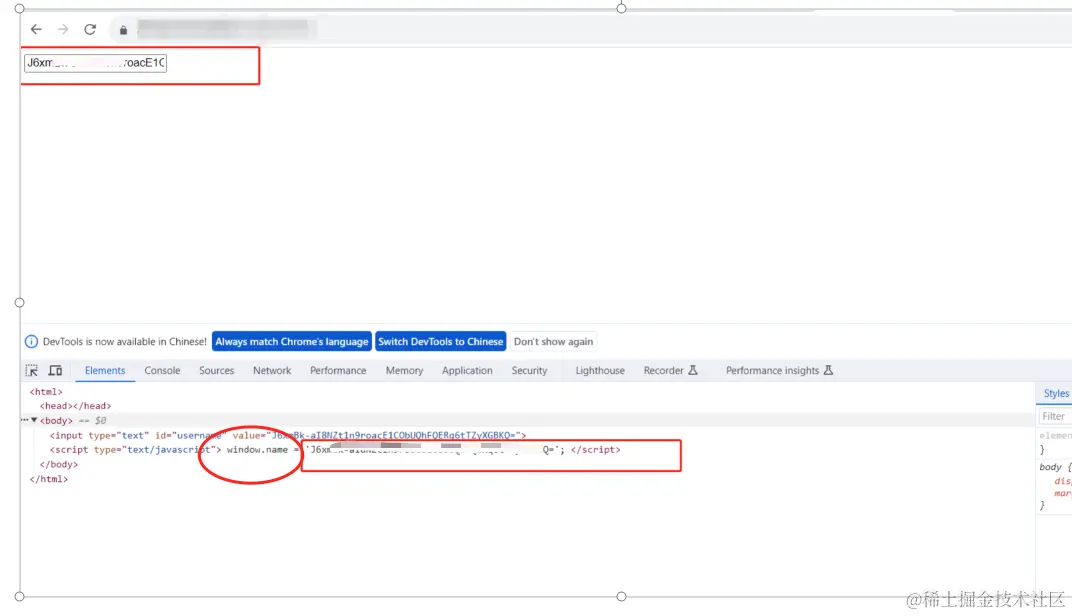Image resolution: width=1072 pixels, height=616 pixels.
Task: View site info via the lock icon
Action: click(123, 30)
